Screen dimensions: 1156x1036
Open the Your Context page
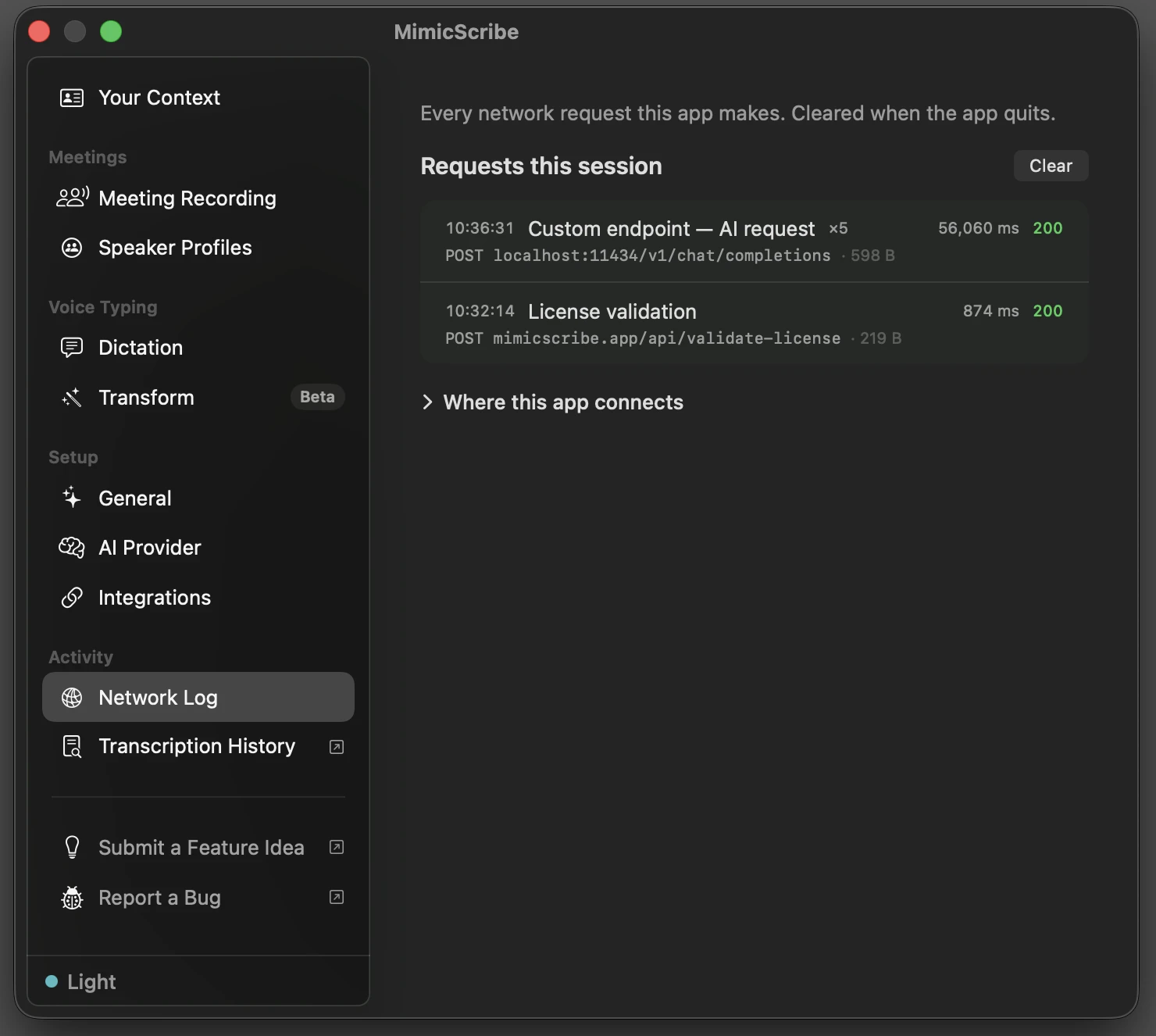tap(198, 98)
